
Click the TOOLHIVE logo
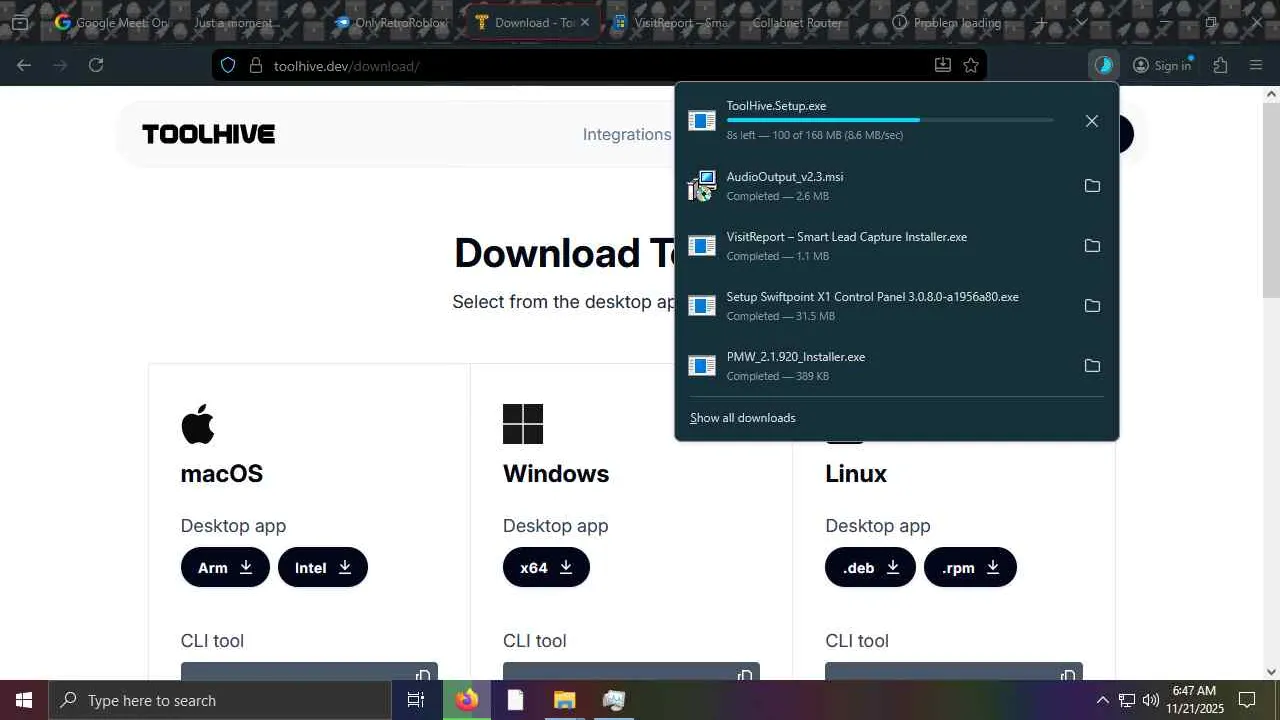point(208,134)
